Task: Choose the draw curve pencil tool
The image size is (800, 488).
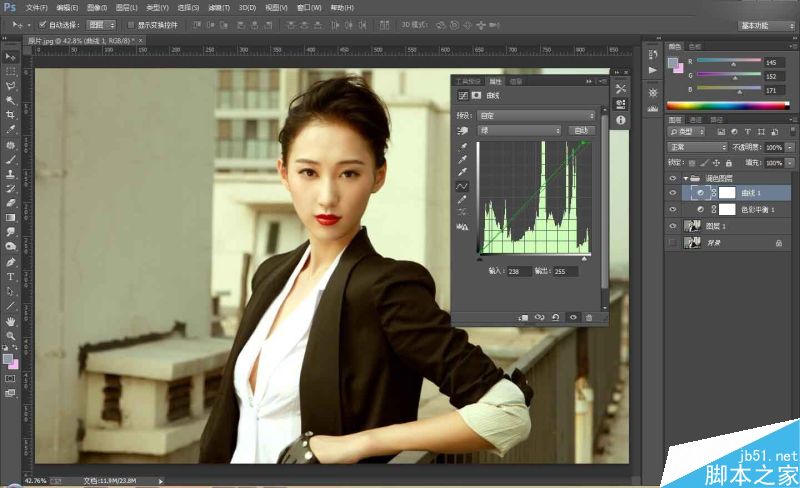Action: [463, 200]
